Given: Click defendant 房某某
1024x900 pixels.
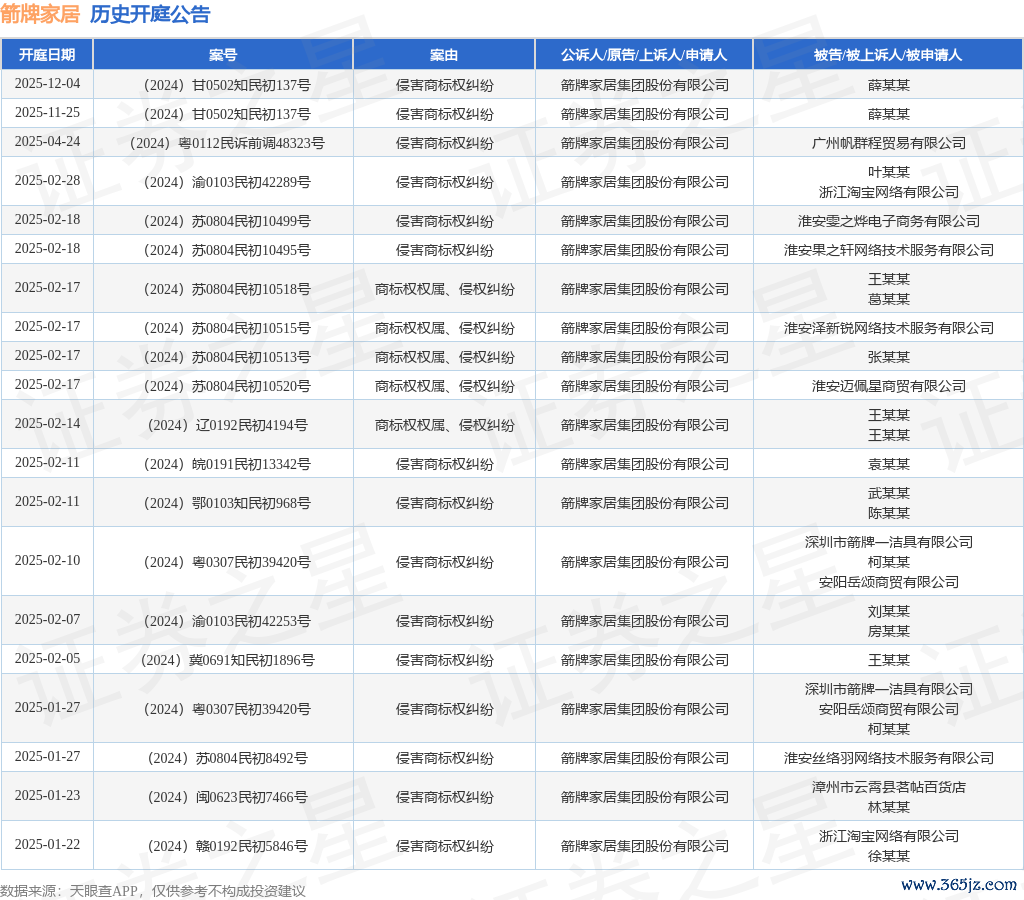Looking at the screenshot, I should click(x=888, y=631).
